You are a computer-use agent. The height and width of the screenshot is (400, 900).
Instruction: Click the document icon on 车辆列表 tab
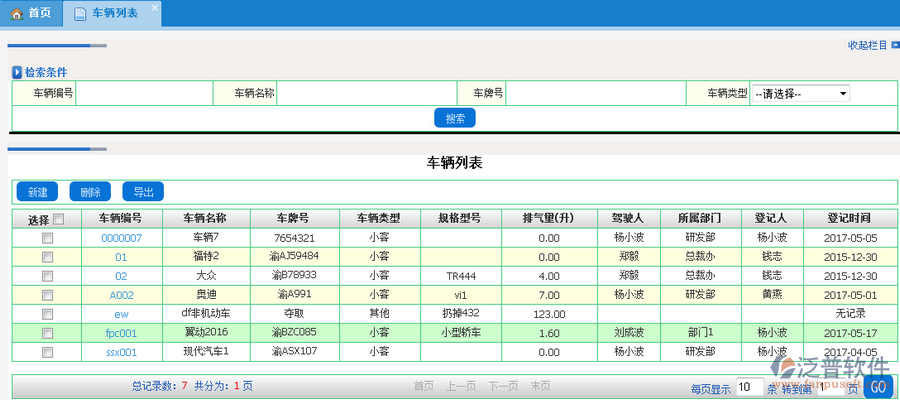pos(79,13)
